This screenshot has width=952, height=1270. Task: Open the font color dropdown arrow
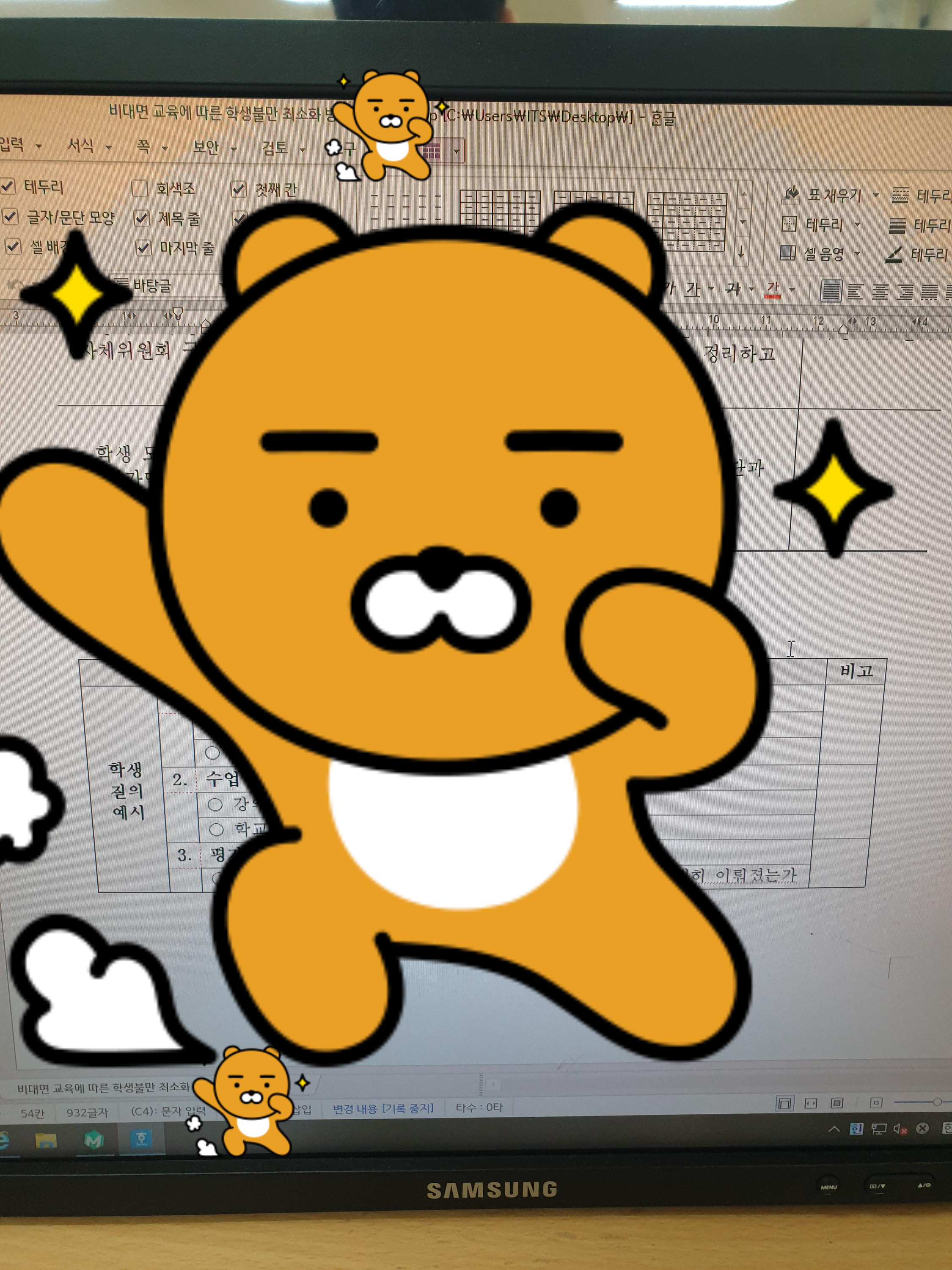tap(792, 290)
